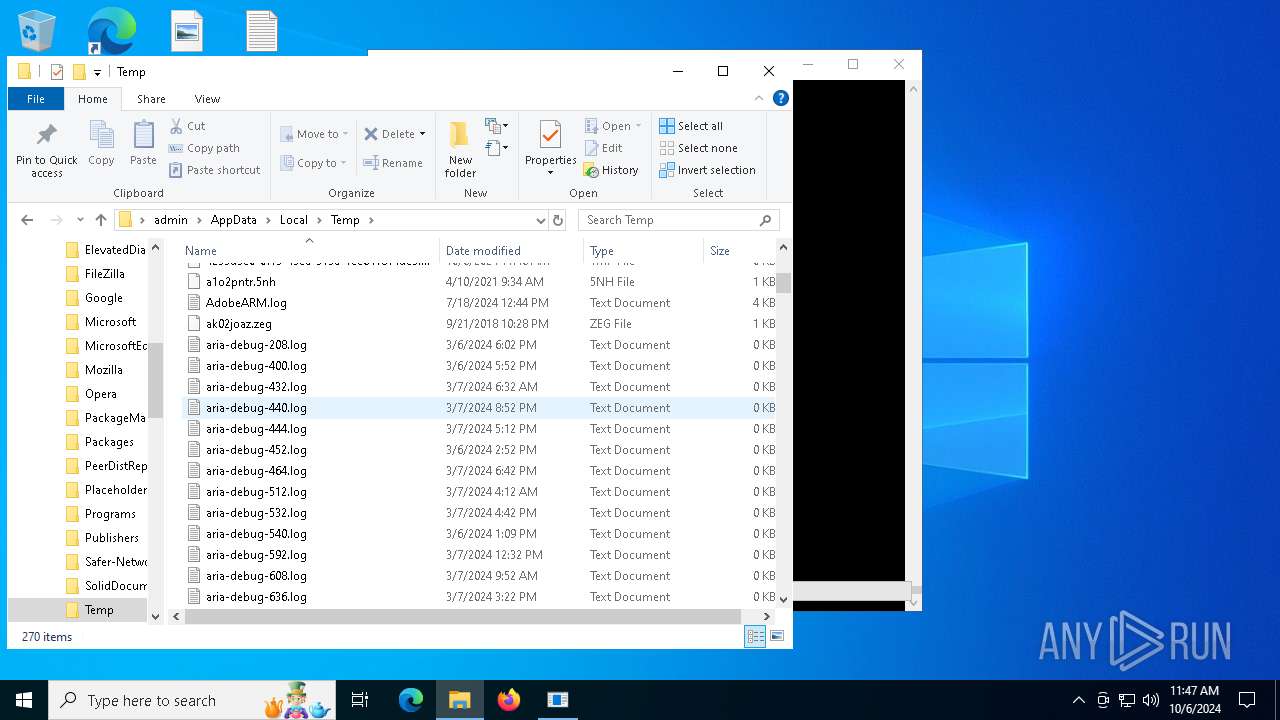Screen dimensions: 1280x720
Task: Click the Rename button in Organize
Action: 392,163
